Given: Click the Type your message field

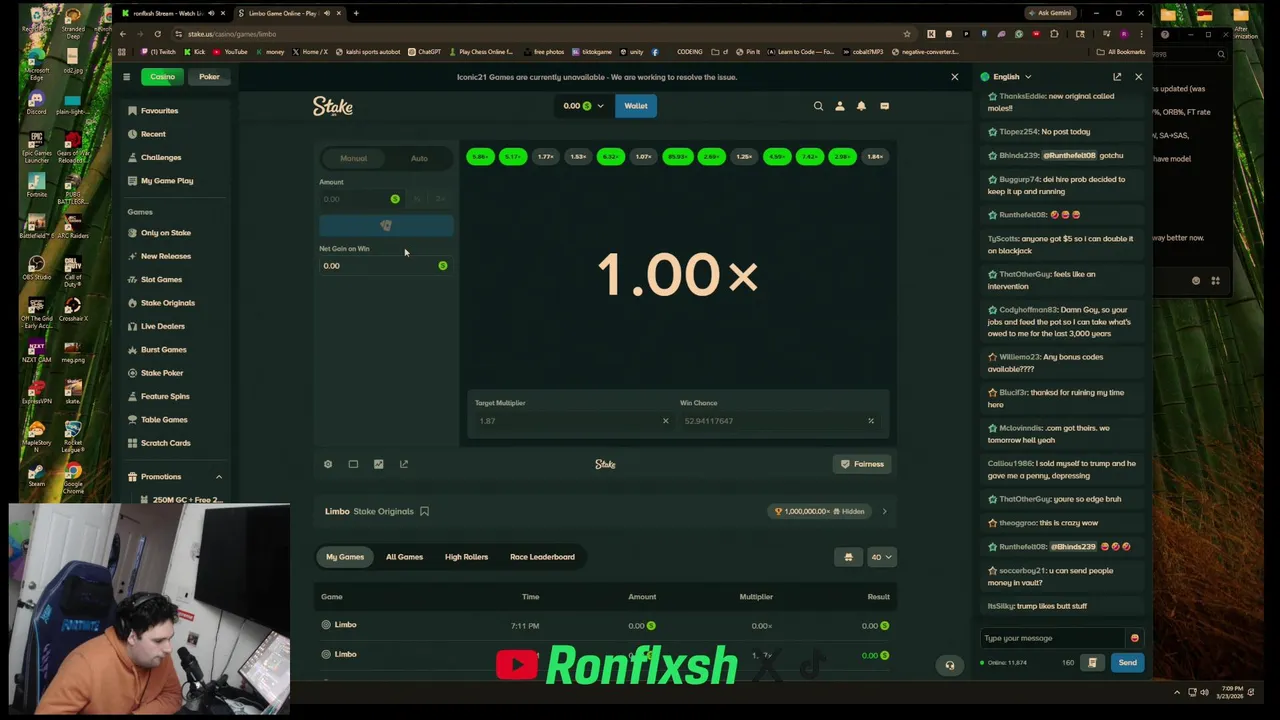Looking at the screenshot, I should point(1052,638).
